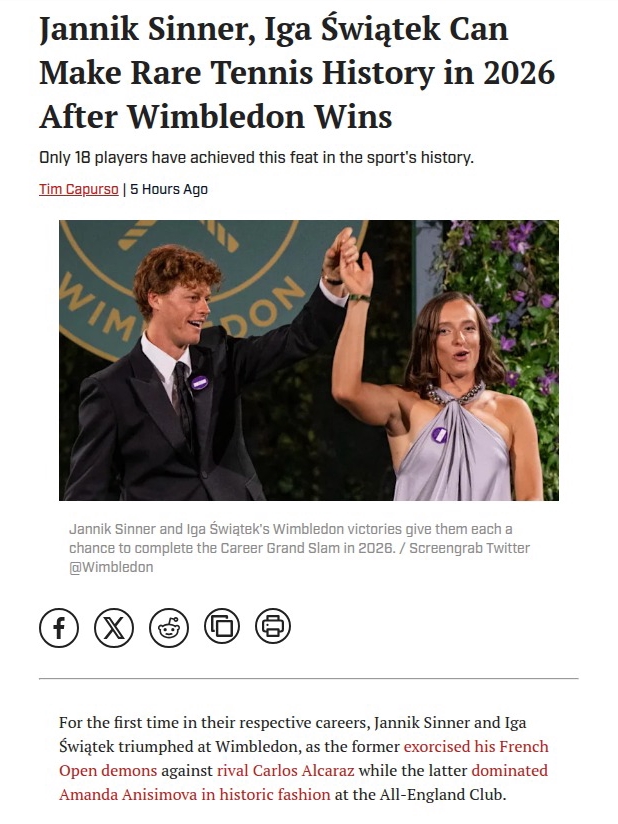Open 'dominated Amanda Anisimova in historic fashion' link
Image resolution: width=618 pixels, height=824 pixels.
194,794
